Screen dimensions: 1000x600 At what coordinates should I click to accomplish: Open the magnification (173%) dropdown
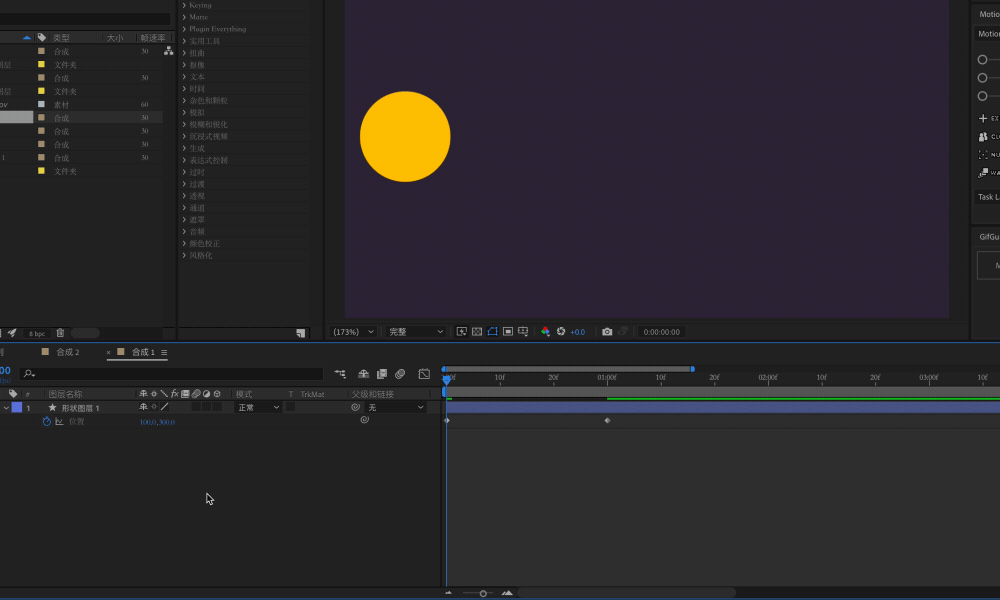353,332
